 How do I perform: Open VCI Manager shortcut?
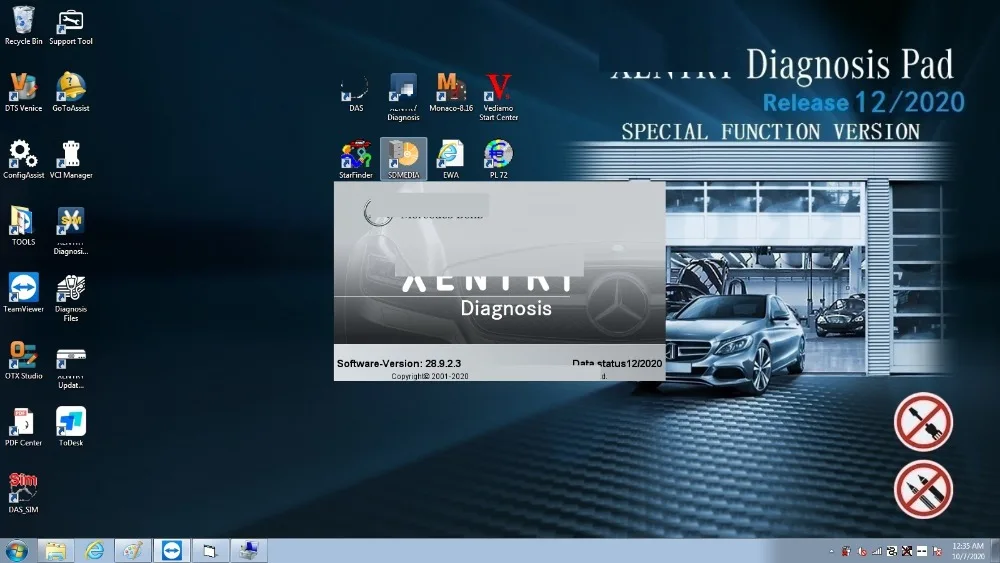[71, 156]
